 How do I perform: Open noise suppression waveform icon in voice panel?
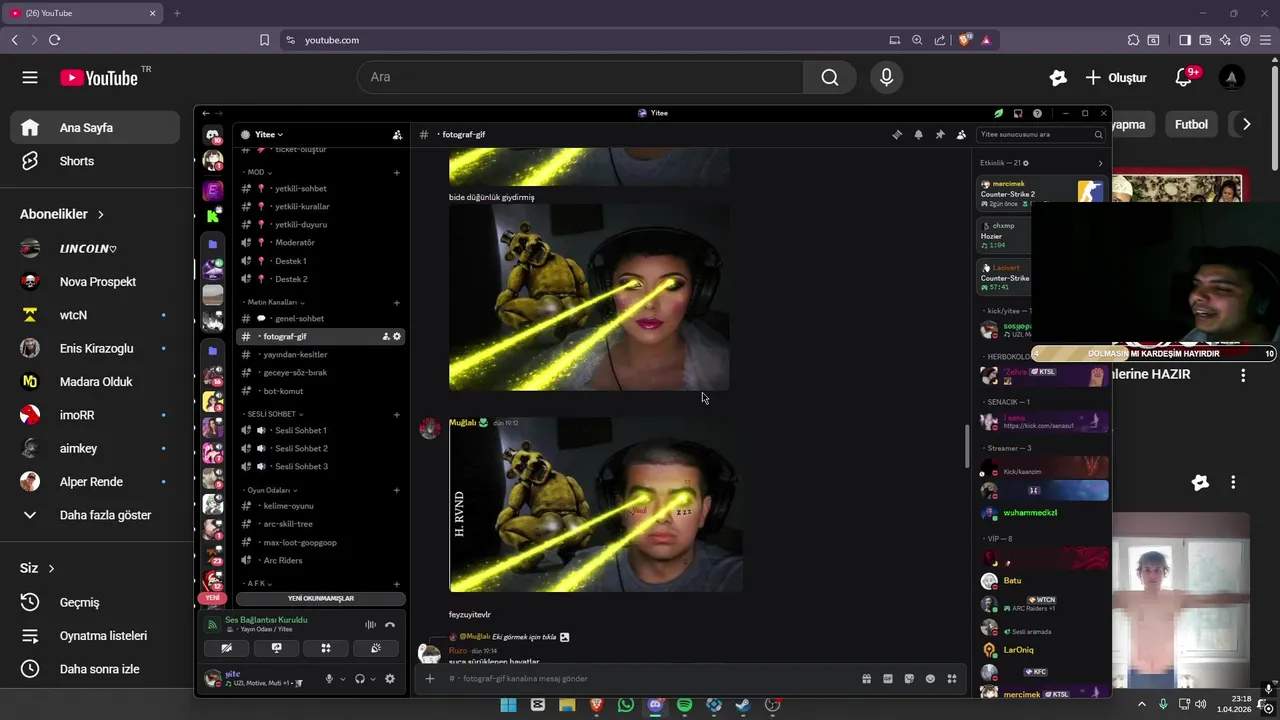click(x=370, y=625)
